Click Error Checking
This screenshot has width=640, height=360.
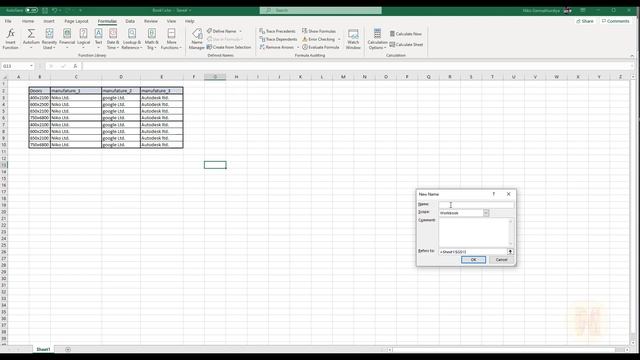[318, 39]
